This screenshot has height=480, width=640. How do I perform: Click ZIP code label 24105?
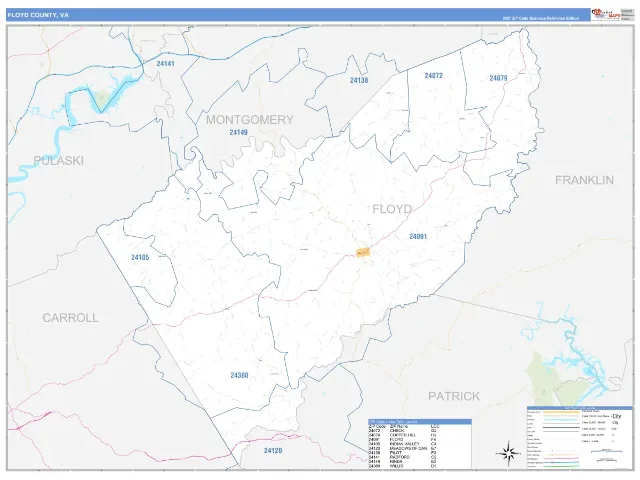140,258
